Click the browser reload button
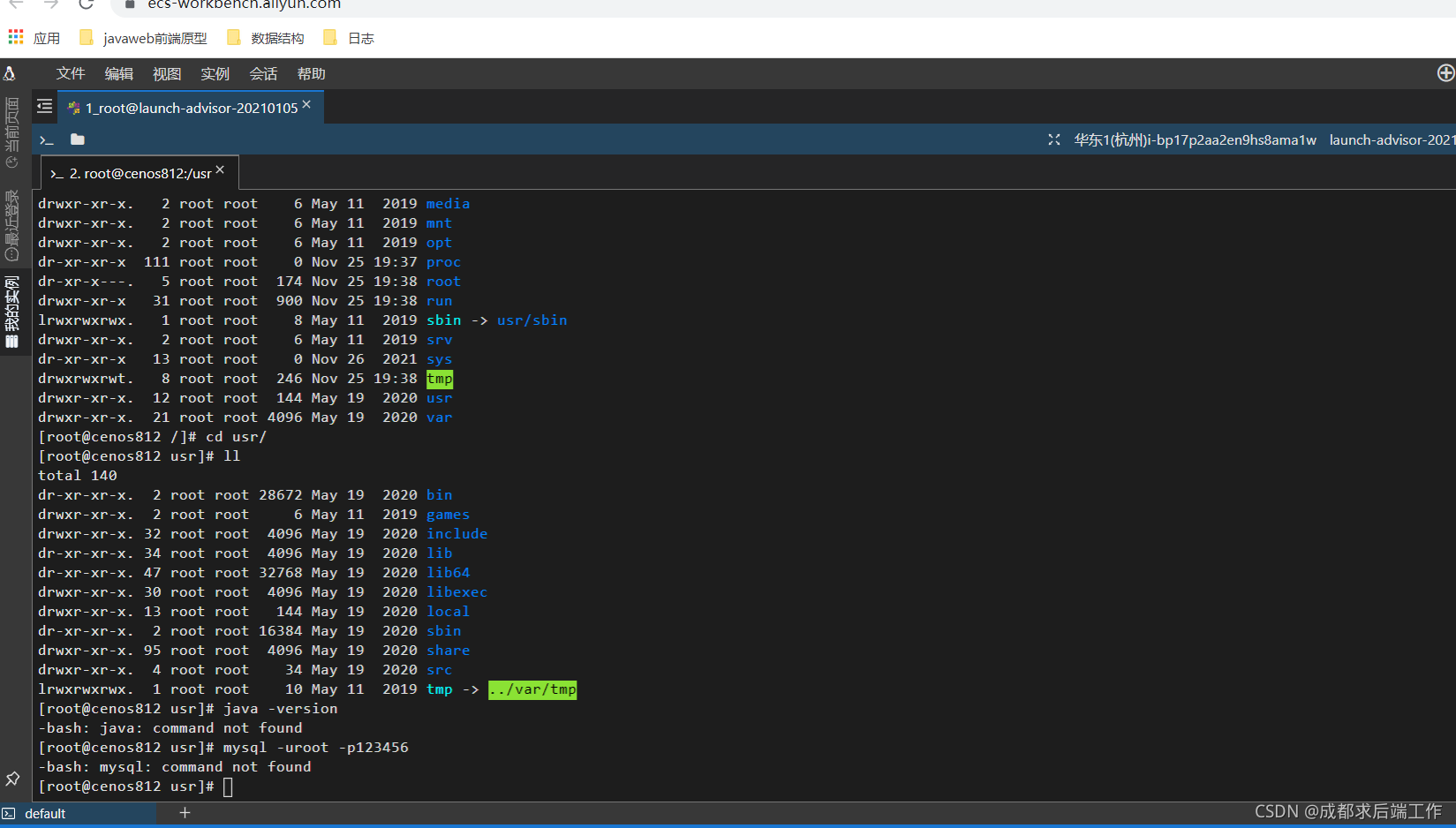The height and width of the screenshot is (828, 1456). (x=86, y=4)
